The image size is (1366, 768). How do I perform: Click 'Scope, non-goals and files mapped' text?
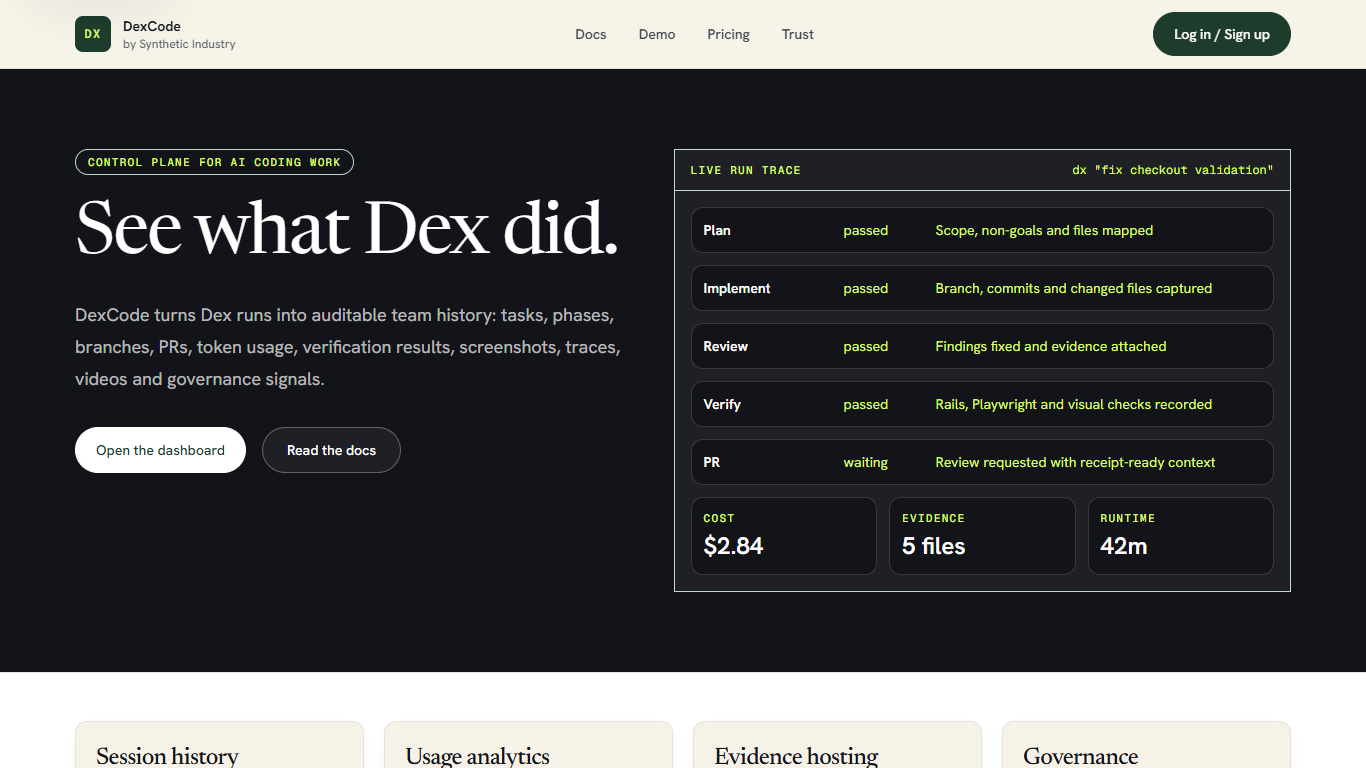click(1044, 230)
